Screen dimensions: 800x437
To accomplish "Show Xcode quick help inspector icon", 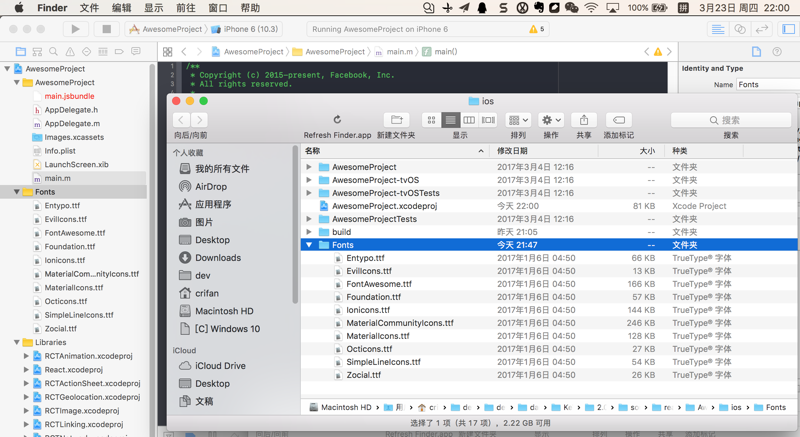I will (x=777, y=52).
